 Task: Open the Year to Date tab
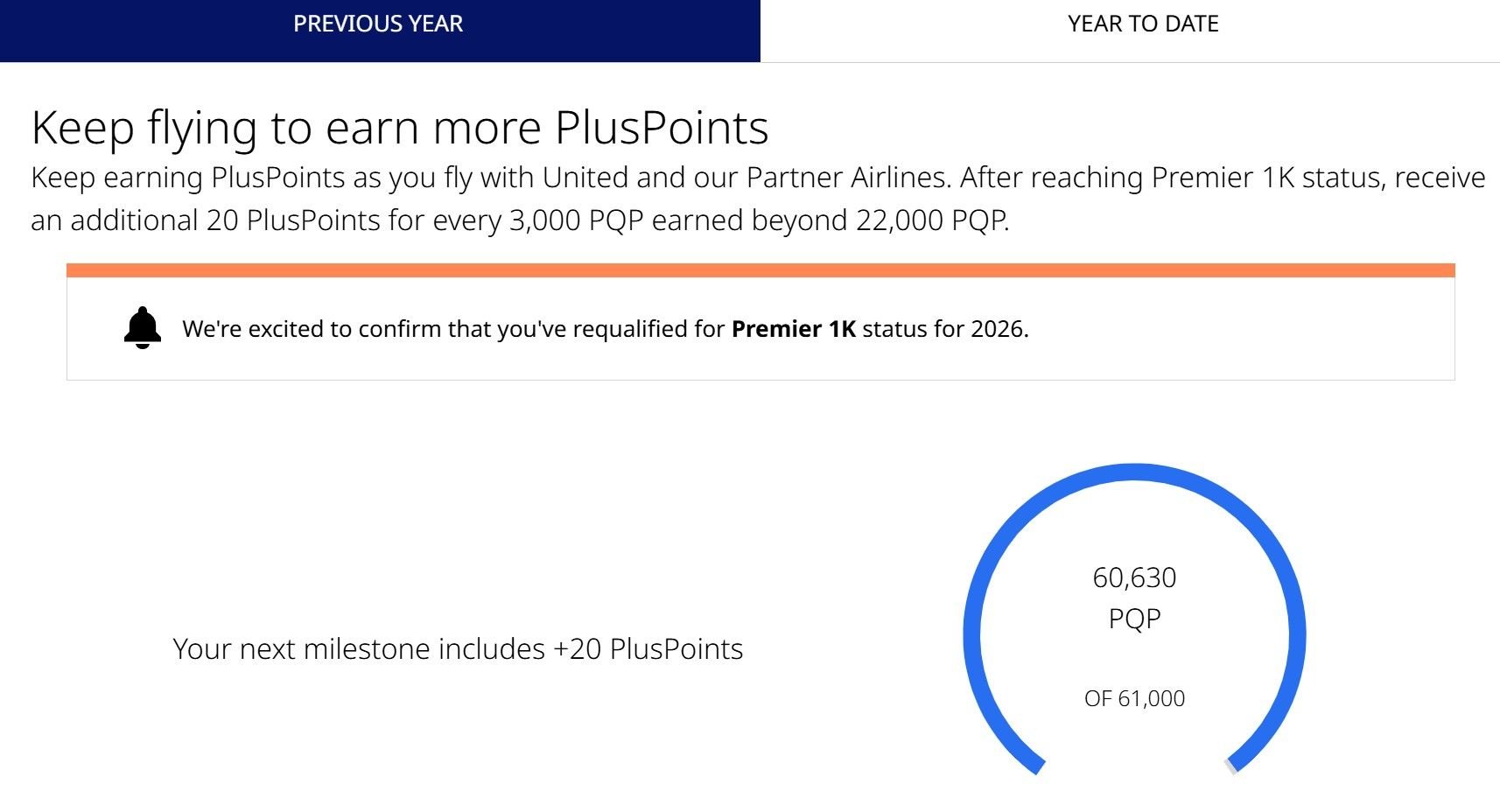click(x=1142, y=24)
